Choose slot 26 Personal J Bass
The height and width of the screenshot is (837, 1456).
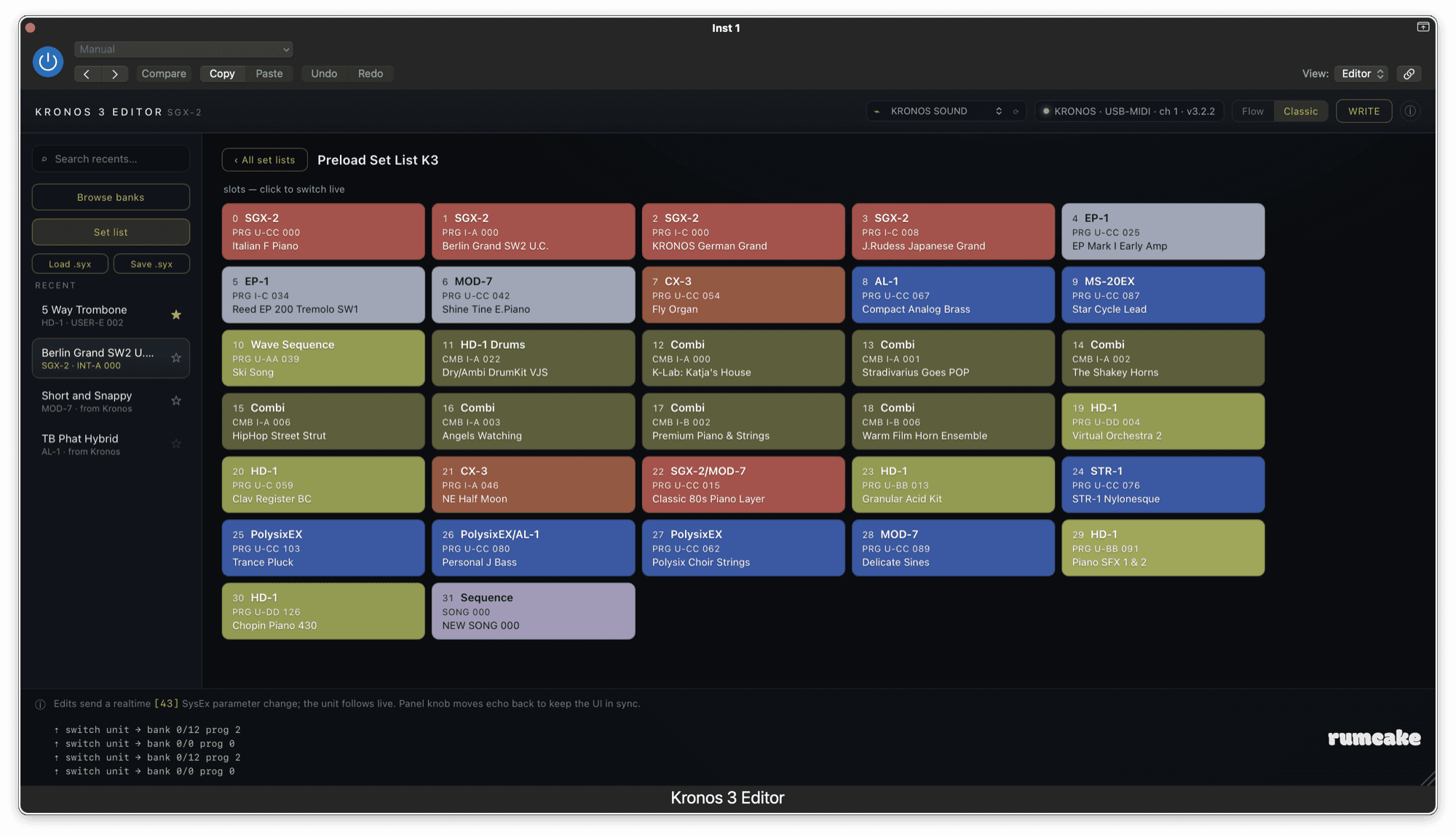(533, 548)
